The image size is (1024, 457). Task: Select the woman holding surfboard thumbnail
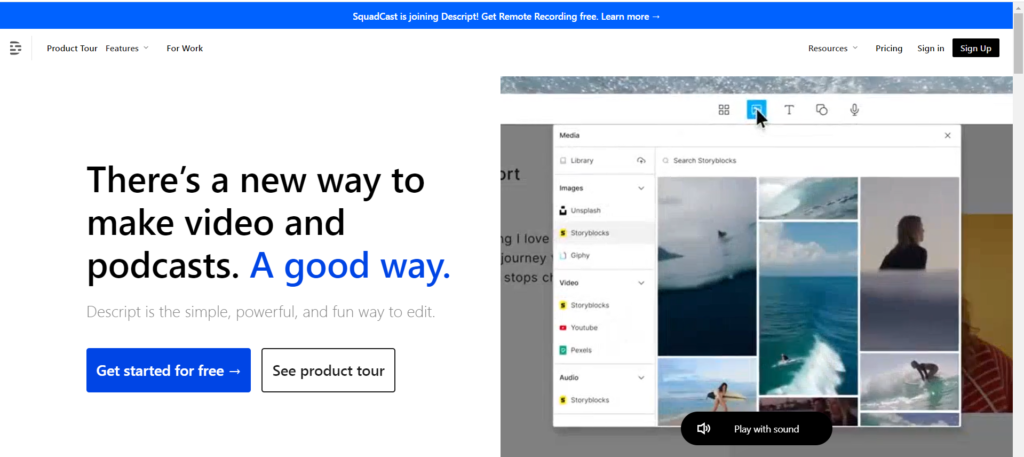(x=707, y=392)
